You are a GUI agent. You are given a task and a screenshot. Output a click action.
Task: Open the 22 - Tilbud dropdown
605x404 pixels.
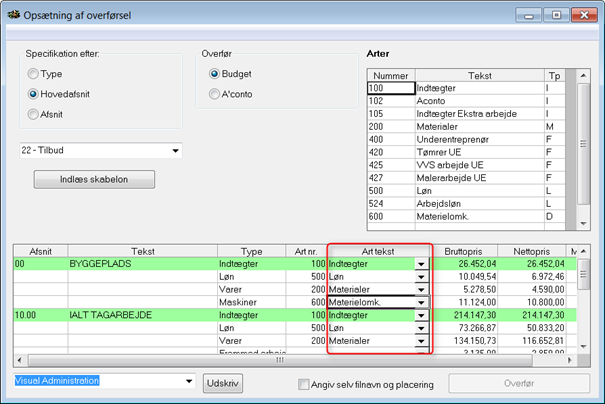(x=176, y=151)
